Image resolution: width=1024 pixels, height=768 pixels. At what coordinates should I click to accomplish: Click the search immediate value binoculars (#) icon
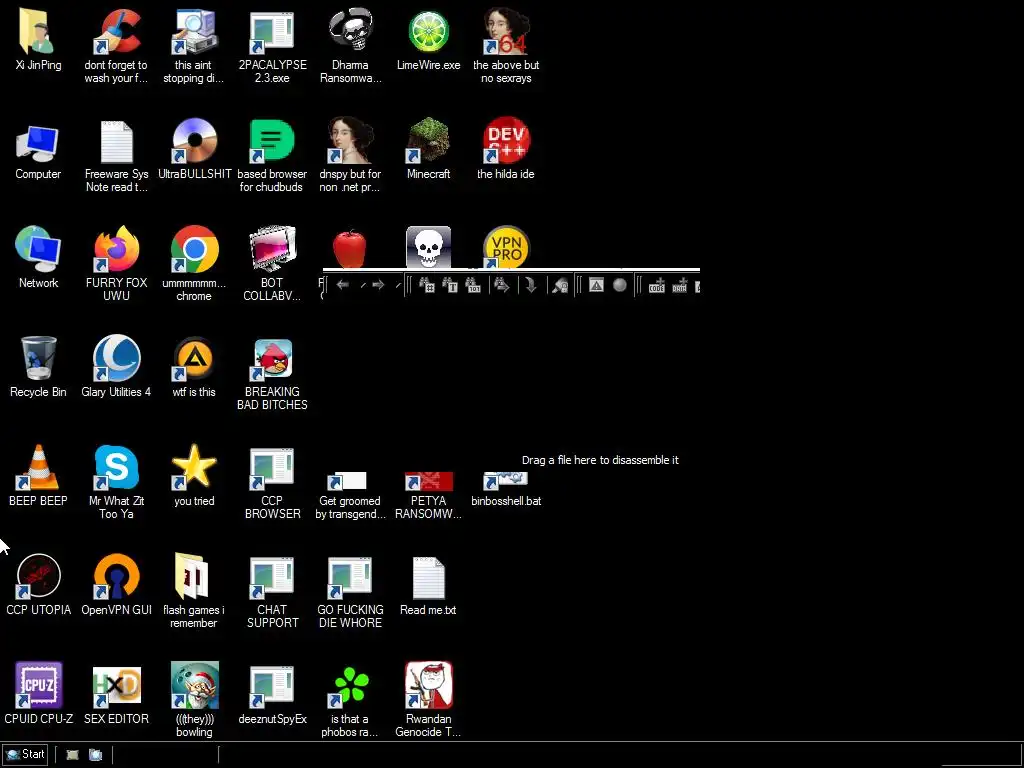pos(426,285)
